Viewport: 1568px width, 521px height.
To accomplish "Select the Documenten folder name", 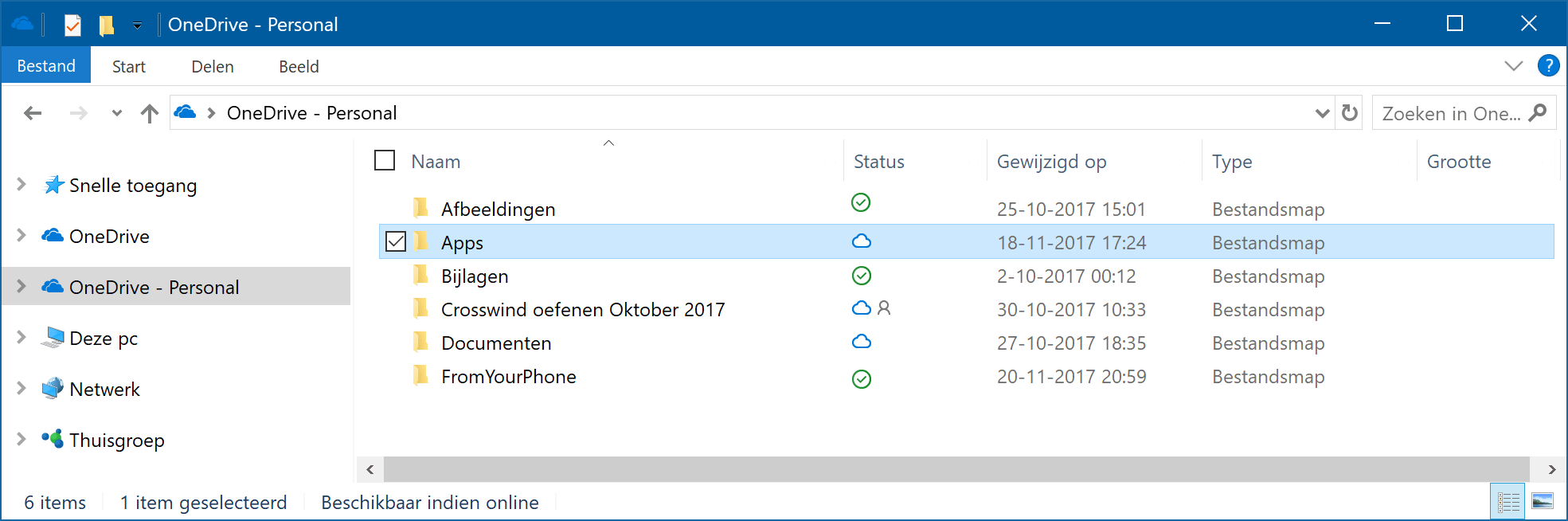I will tap(496, 343).
